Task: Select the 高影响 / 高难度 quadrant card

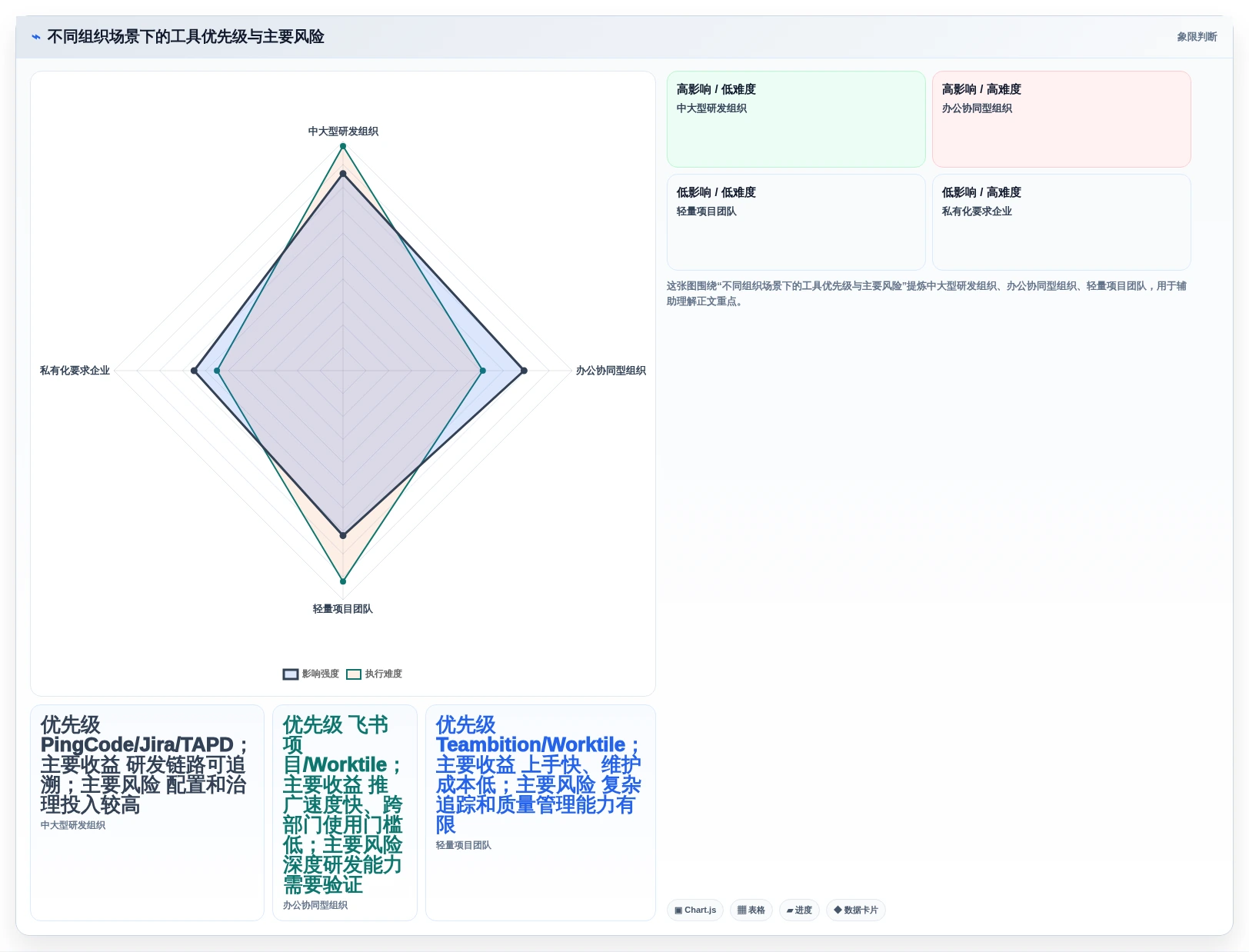Action: (x=1061, y=119)
